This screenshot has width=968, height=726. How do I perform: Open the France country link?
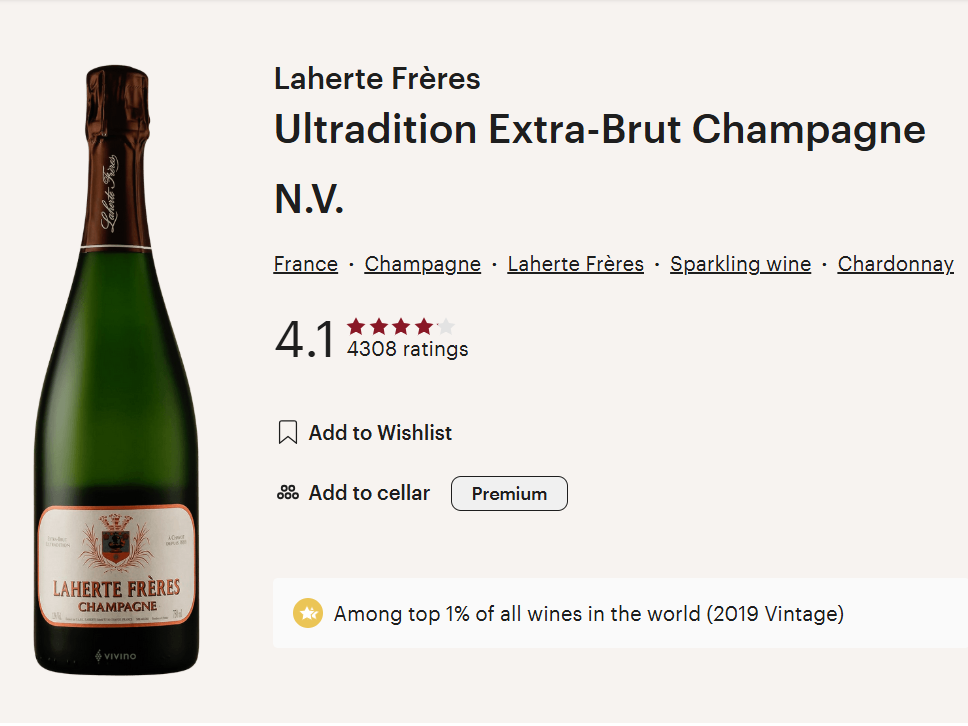pyautogui.click(x=306, y=264)
